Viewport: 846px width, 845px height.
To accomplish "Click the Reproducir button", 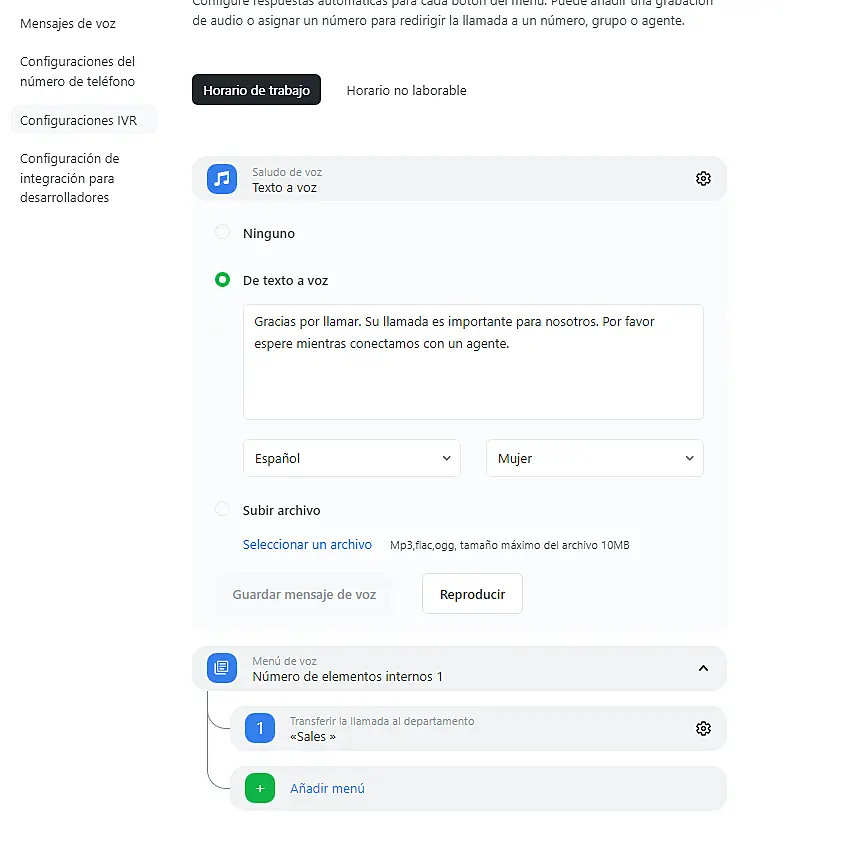I will coord(472,594).
